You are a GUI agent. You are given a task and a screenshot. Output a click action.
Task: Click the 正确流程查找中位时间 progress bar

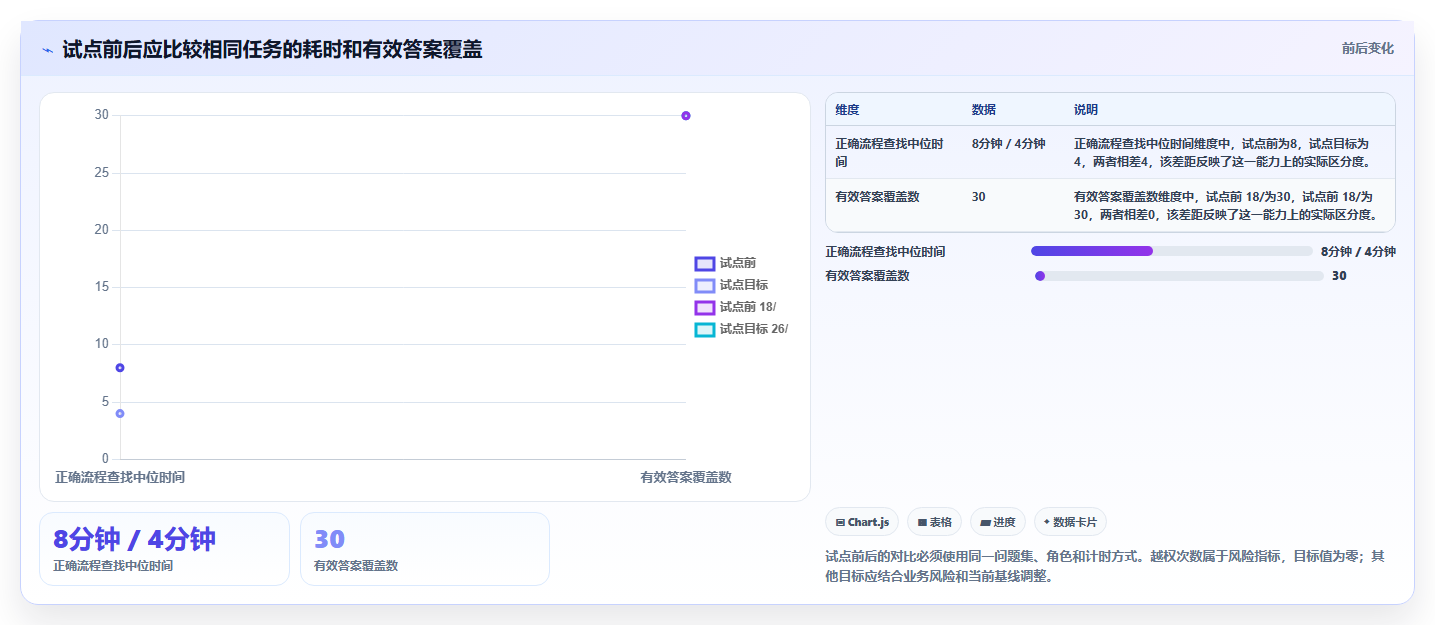(1171, 251)
